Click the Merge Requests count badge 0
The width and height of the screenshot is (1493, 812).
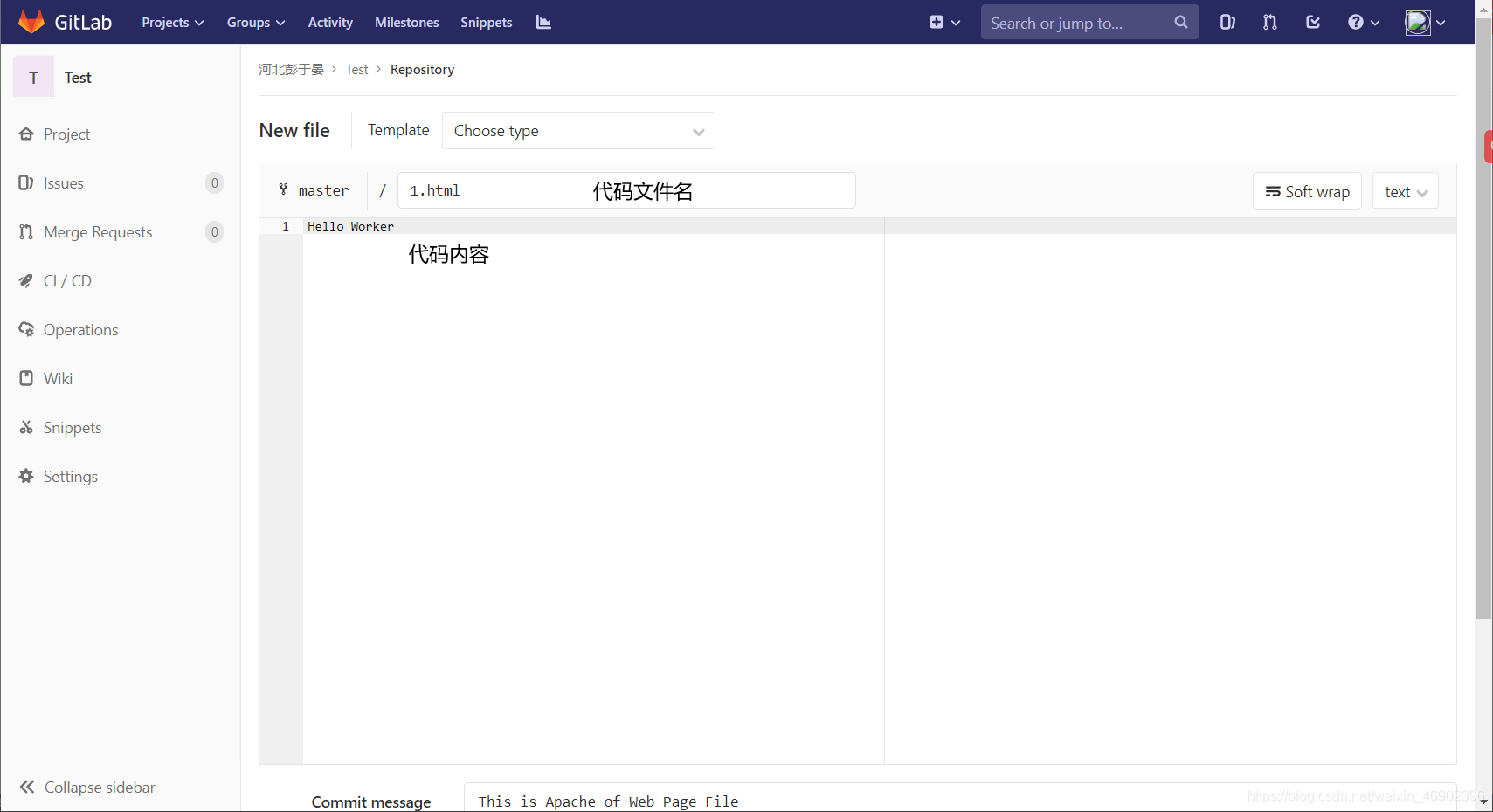pos(214,231)
